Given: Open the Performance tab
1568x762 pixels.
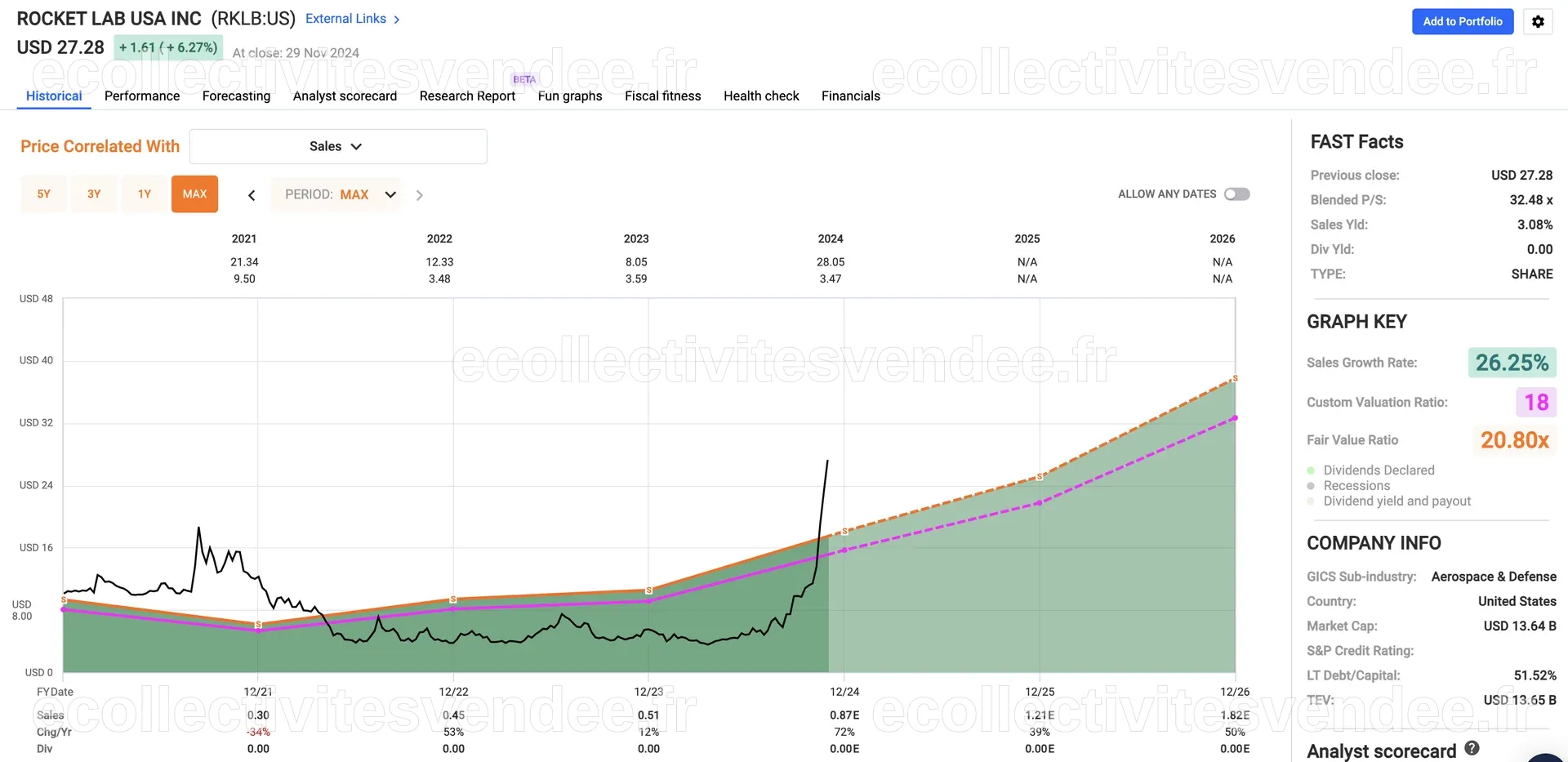Looking at the screenshot, I should pos(142,96).
